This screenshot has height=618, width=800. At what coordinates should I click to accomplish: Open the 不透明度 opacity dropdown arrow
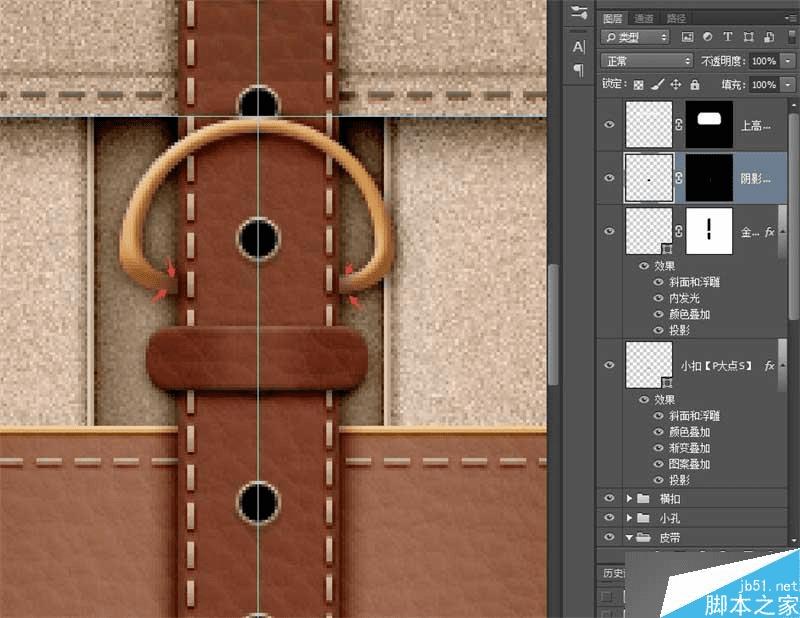pos(786,61)
